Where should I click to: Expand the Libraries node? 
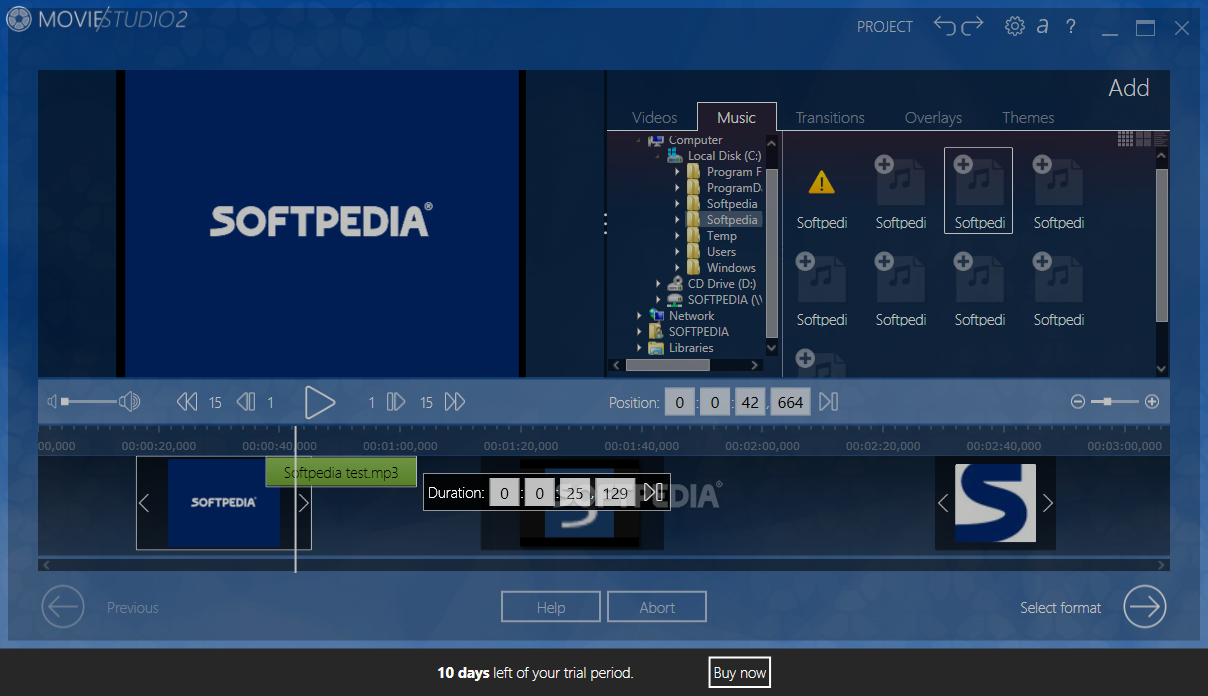640,348
